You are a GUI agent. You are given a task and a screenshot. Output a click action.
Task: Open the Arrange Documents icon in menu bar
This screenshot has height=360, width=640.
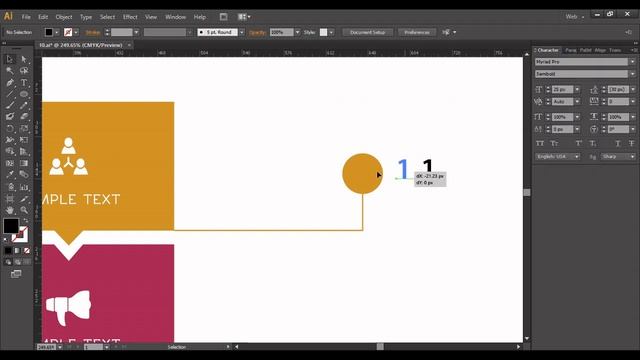coord(244,17)
